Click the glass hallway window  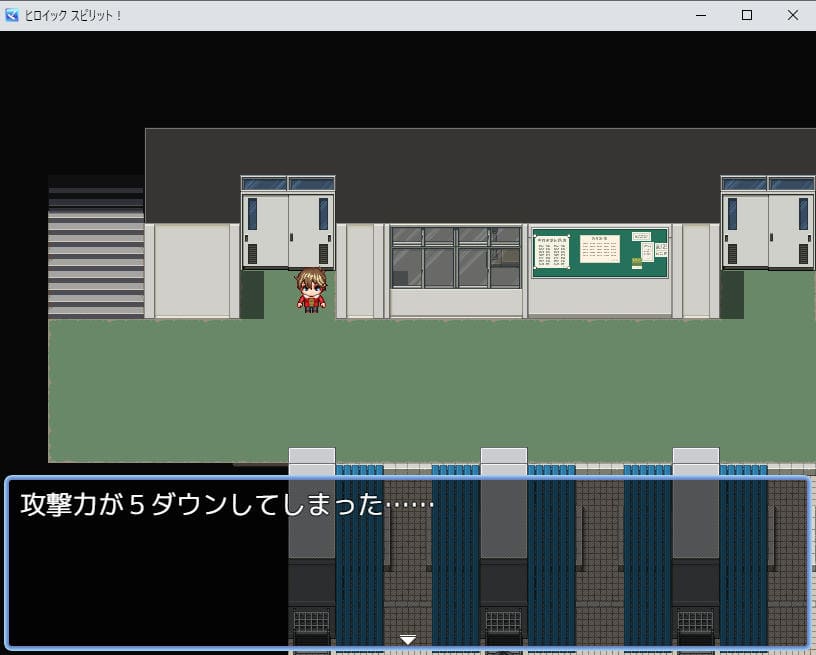(456, 257)
